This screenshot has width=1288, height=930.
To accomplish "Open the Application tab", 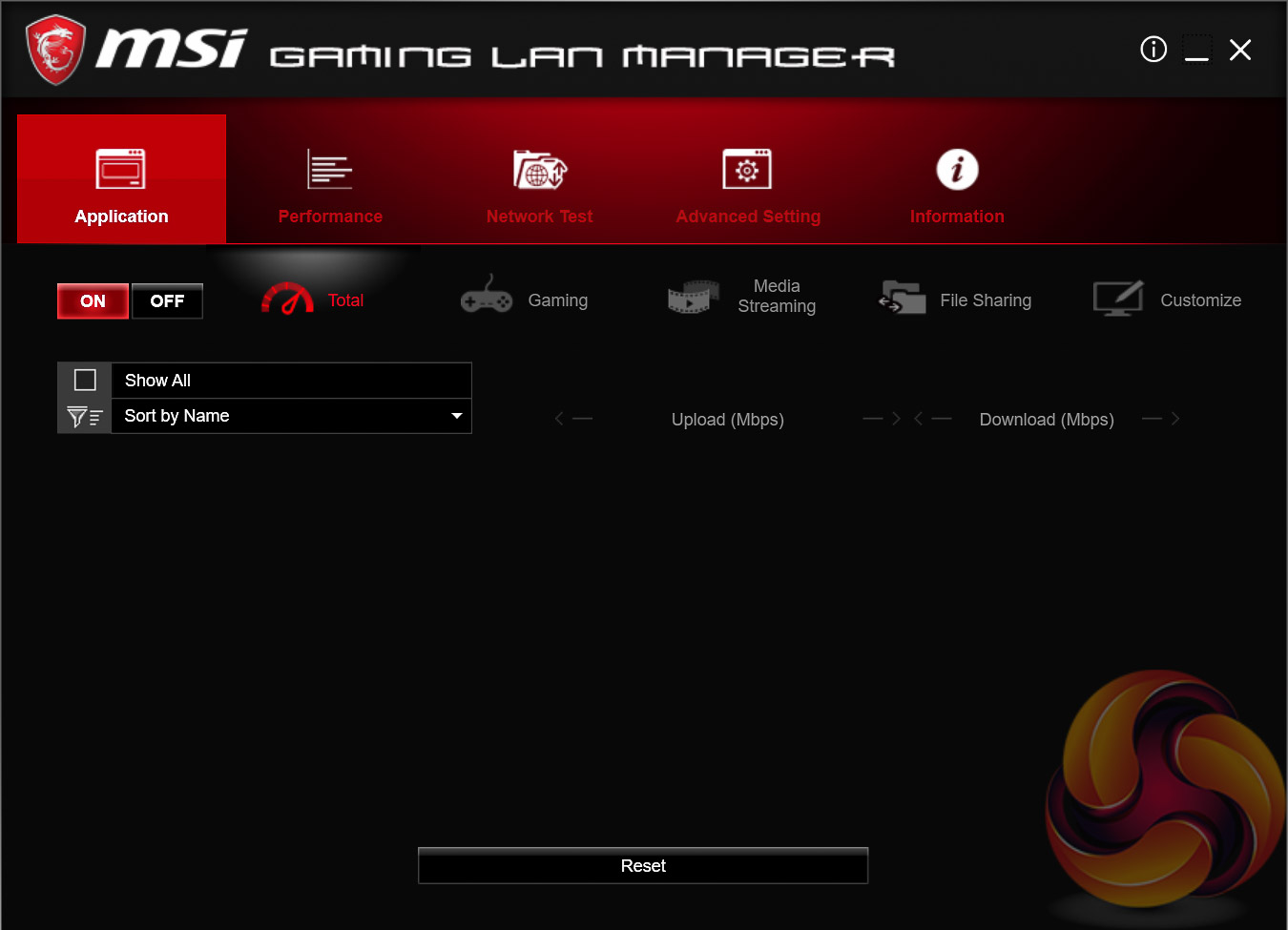I will 121,179.
